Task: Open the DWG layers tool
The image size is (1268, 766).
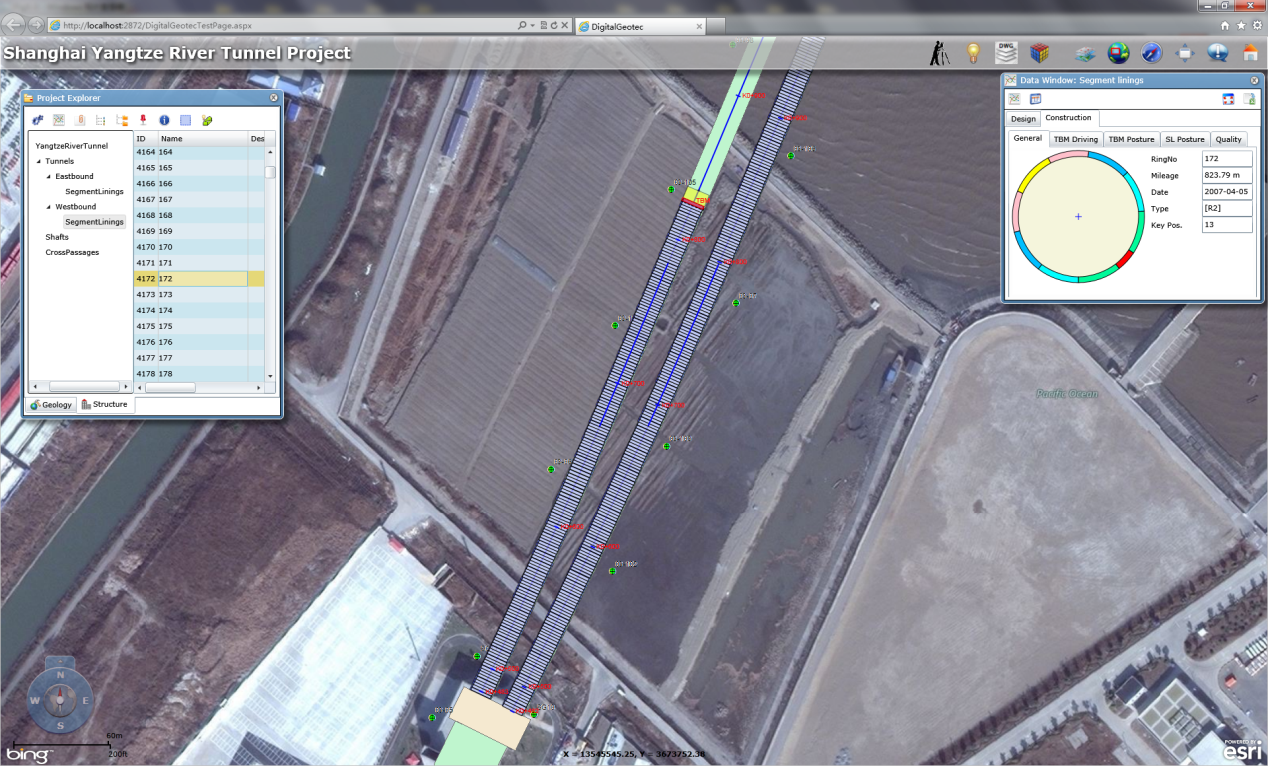Action: (1006, 53)
